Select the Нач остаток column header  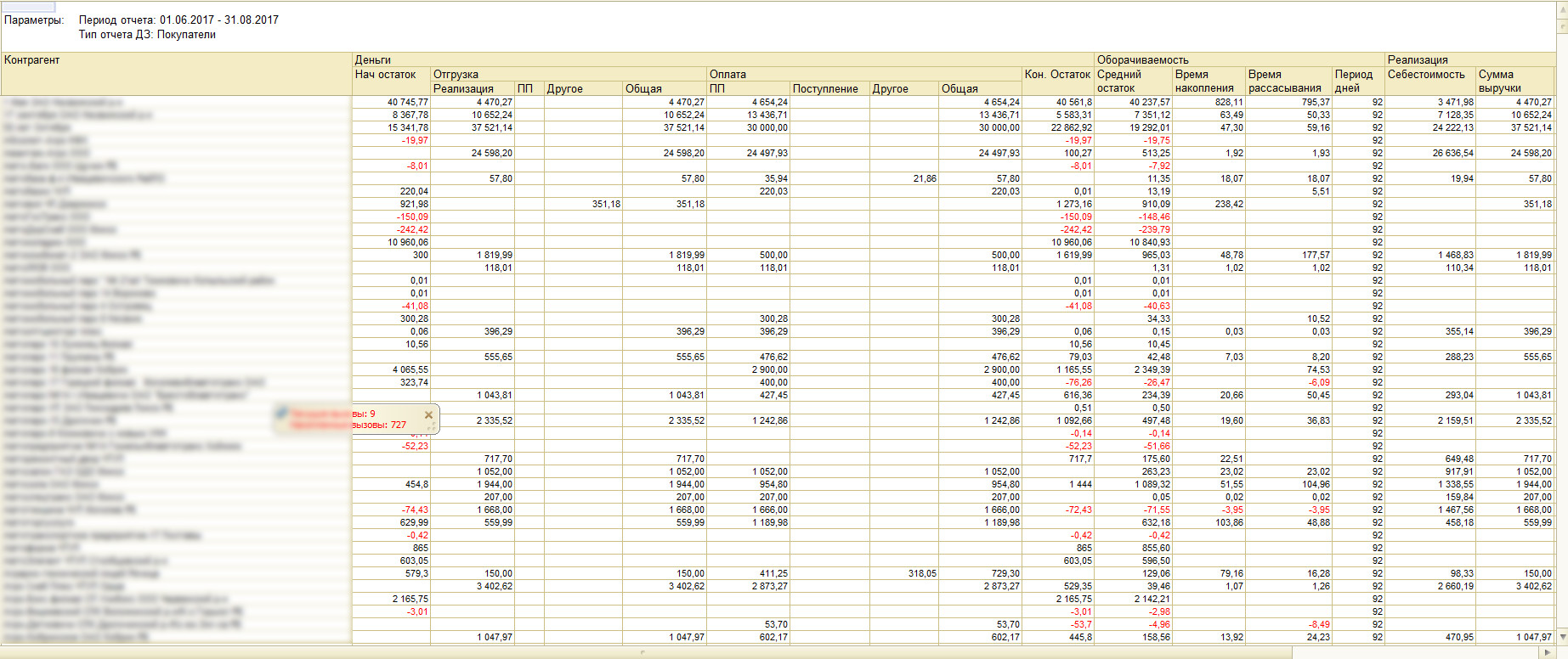(385, 75)
